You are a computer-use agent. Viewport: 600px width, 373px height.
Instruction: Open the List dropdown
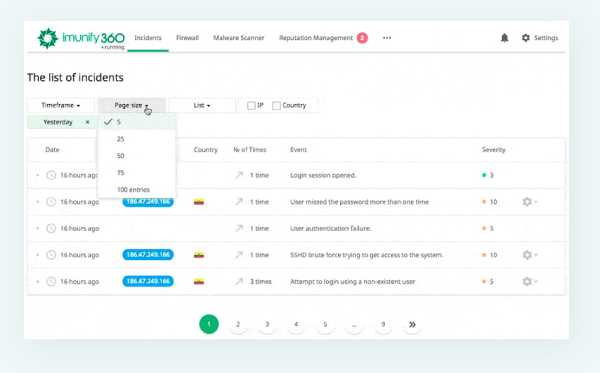pyautogui.click(x=202, y=105)
